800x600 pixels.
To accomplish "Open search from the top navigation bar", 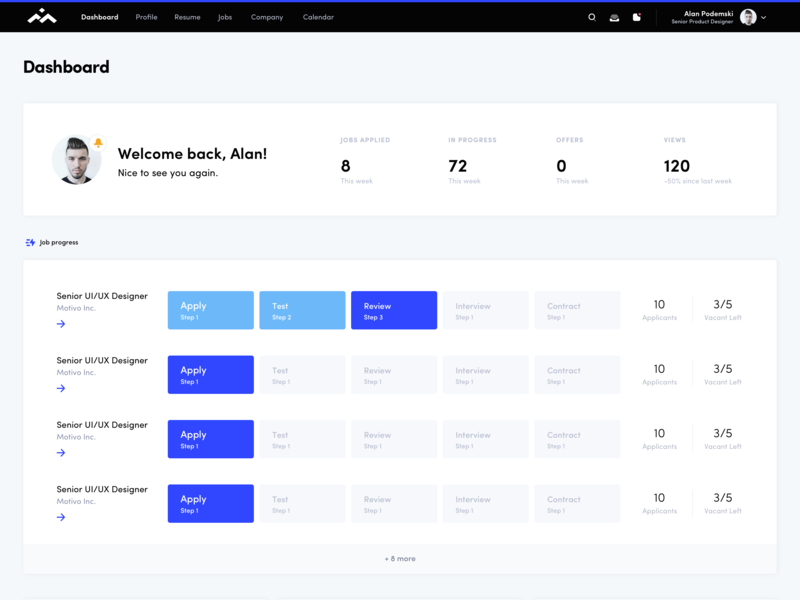I will [591, 17].
